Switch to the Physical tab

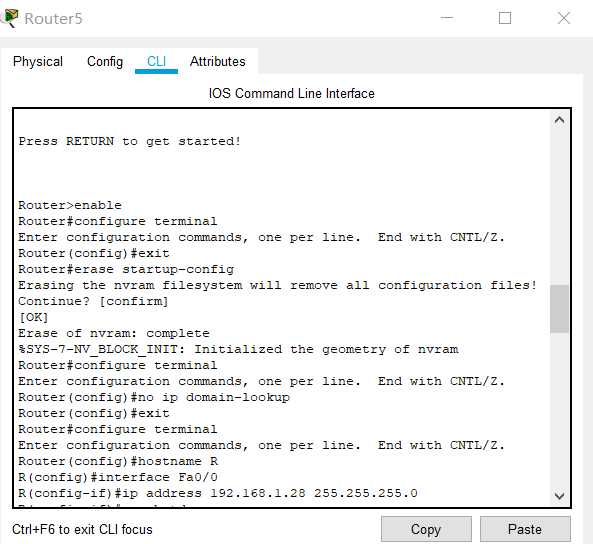click(38, 61)
